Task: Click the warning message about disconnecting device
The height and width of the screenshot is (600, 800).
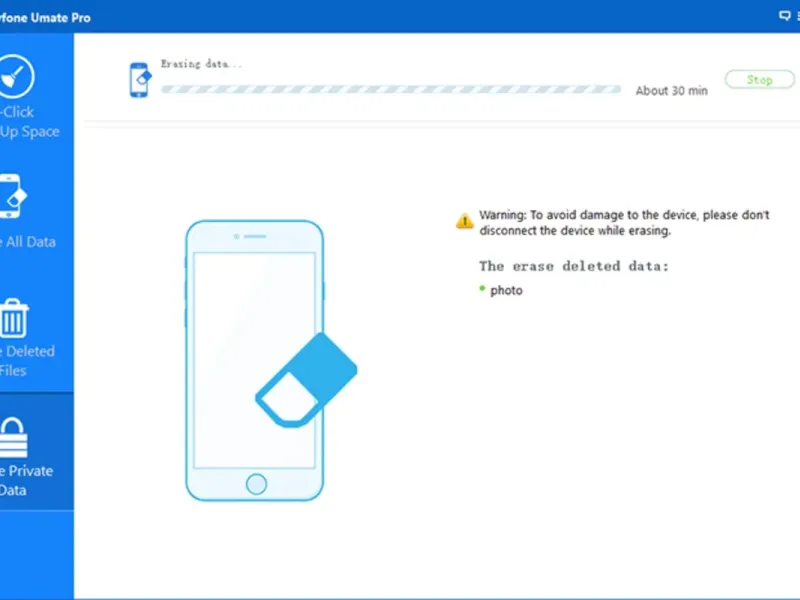Action: [624, 222]
